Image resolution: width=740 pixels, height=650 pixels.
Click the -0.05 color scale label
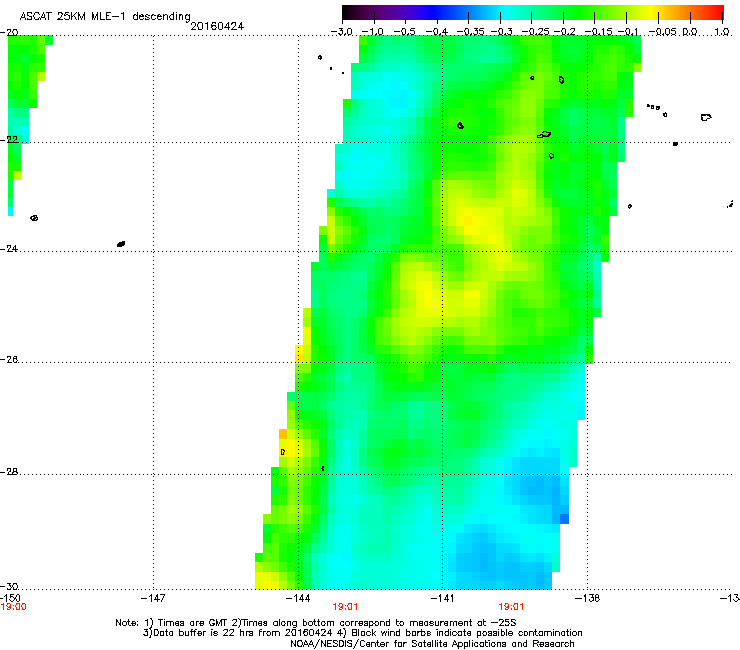point(663,32)
